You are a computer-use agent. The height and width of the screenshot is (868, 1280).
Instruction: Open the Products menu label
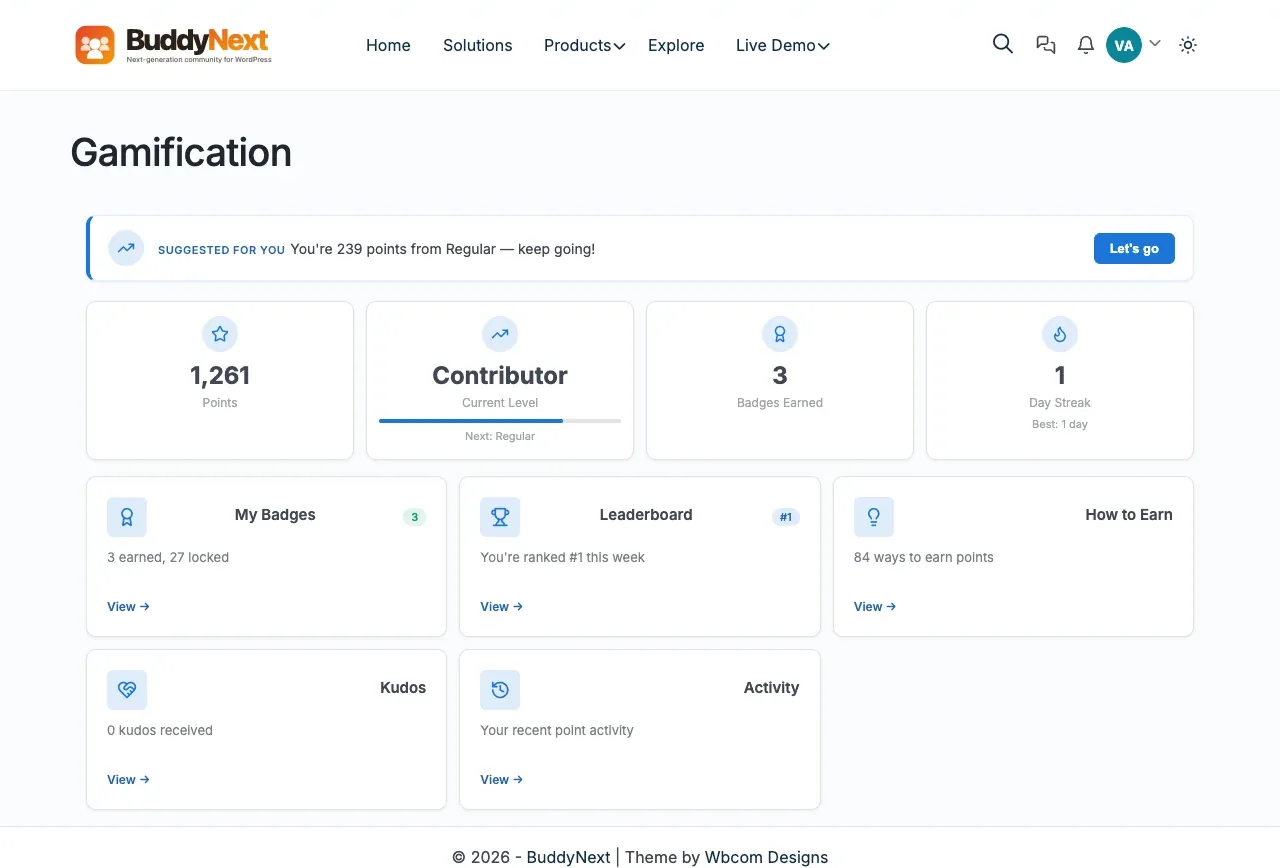click(577, 45)
